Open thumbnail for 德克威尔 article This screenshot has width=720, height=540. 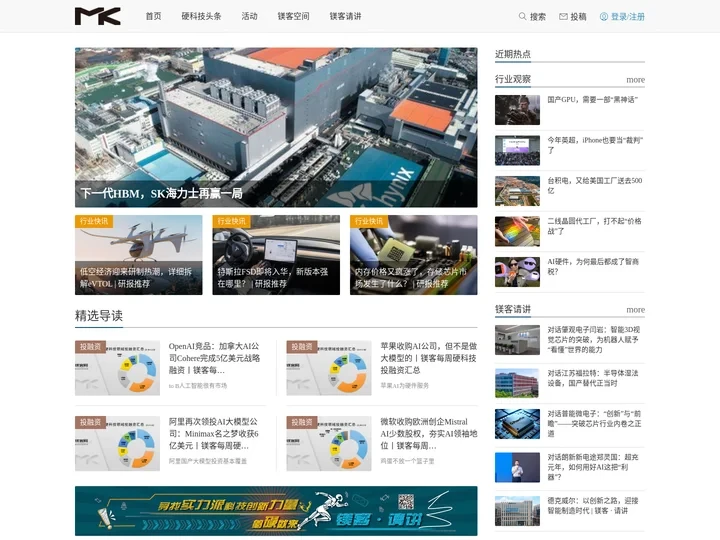(517, 511)
